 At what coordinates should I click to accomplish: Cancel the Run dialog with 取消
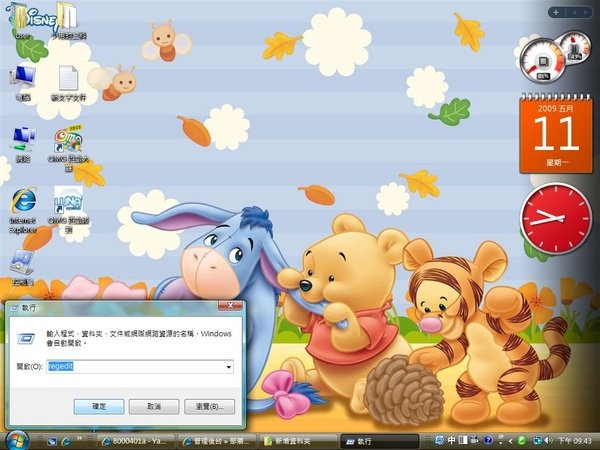point(154,406)
